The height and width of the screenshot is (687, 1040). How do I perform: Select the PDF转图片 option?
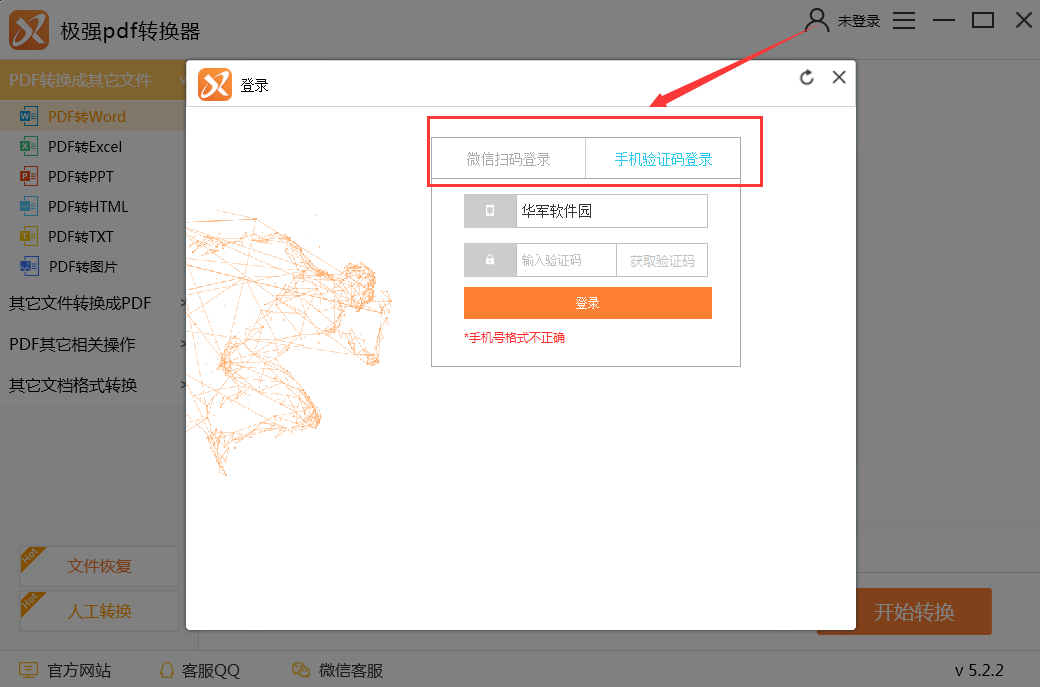[82, 267]
